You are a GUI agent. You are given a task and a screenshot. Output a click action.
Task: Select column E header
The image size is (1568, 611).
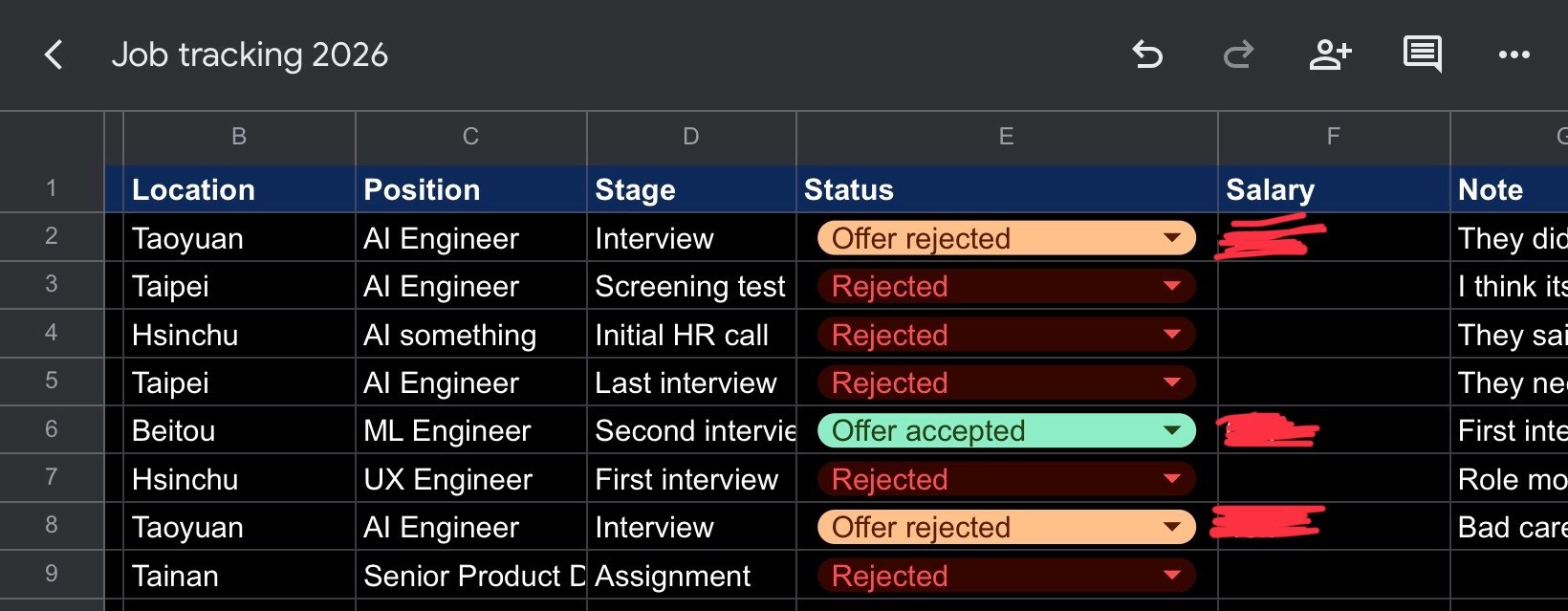1007,137
